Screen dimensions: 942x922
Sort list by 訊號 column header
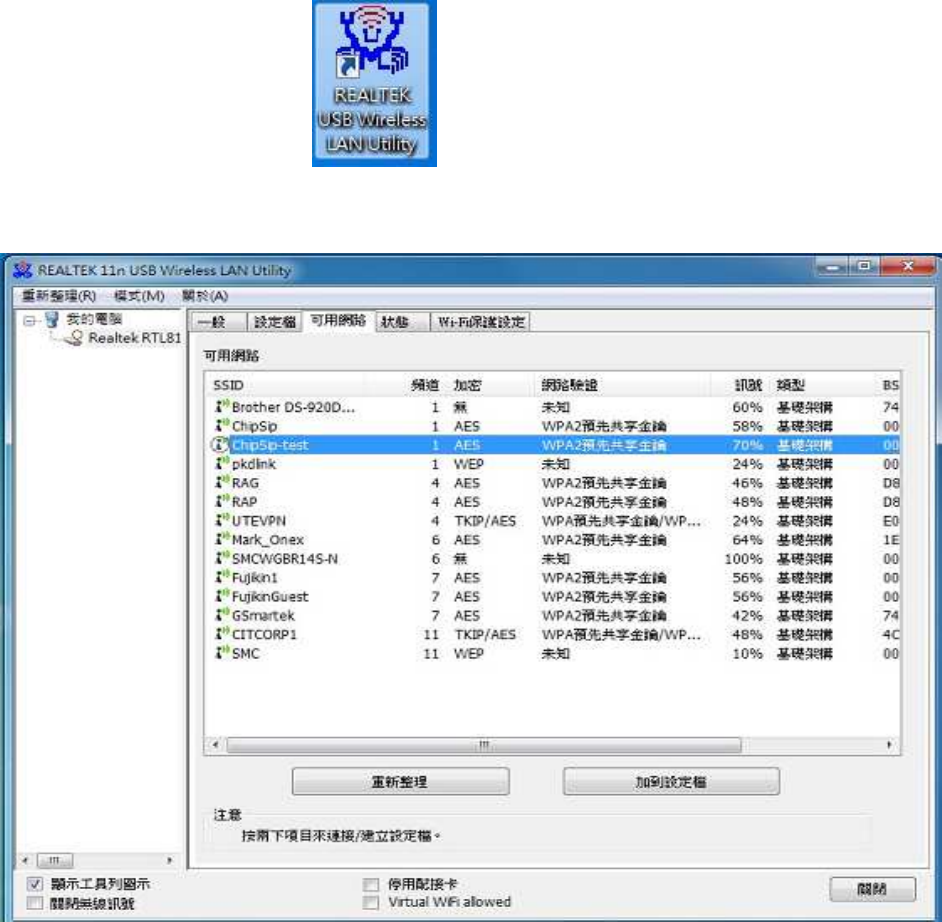click(749, 385)
